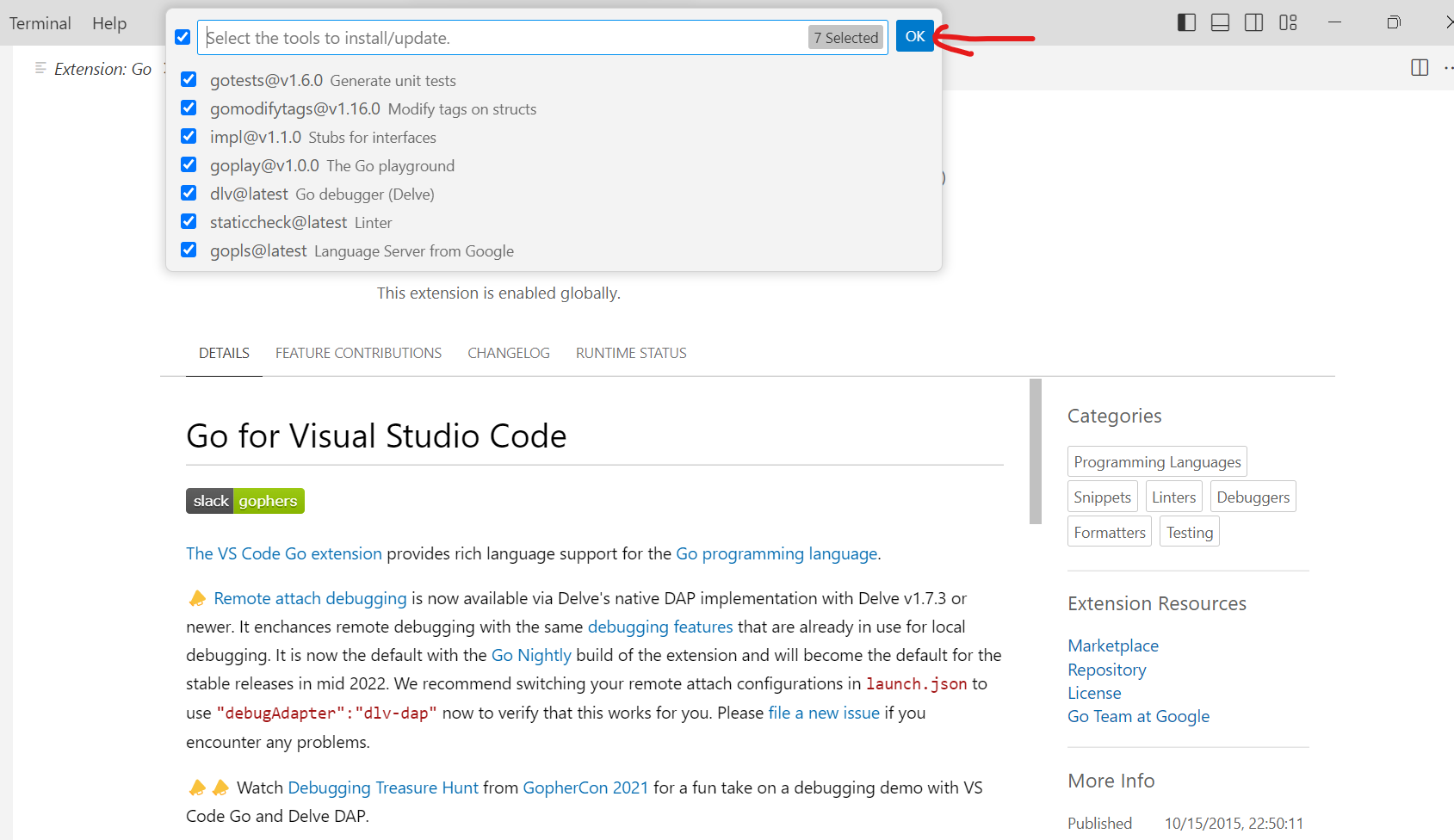Viewport: 1454px width, 840px height.
Task: Open Go programming language link
Action: click(776, 553)
